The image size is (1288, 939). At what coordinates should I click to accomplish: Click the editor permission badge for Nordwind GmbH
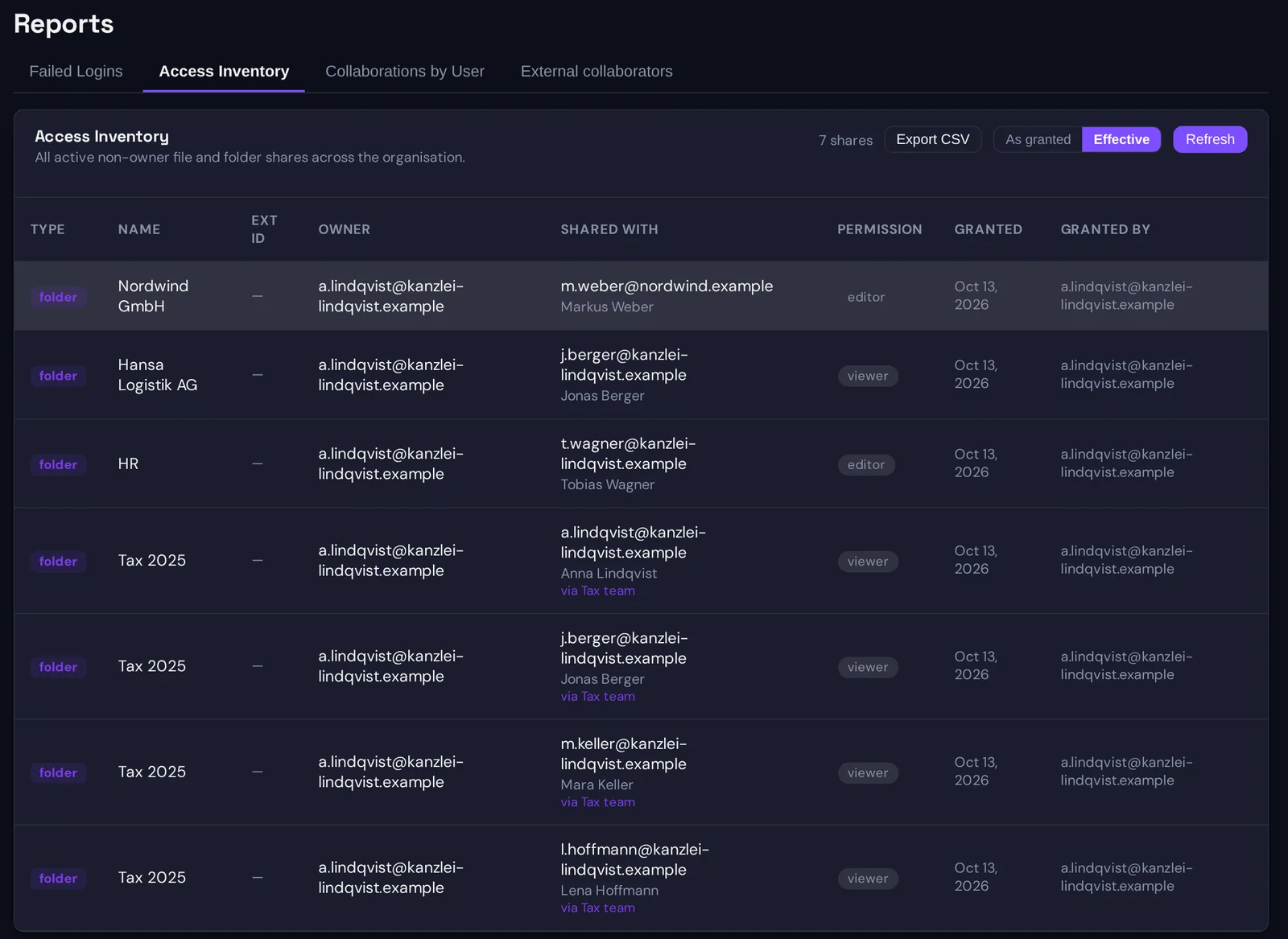coord(866,297)
